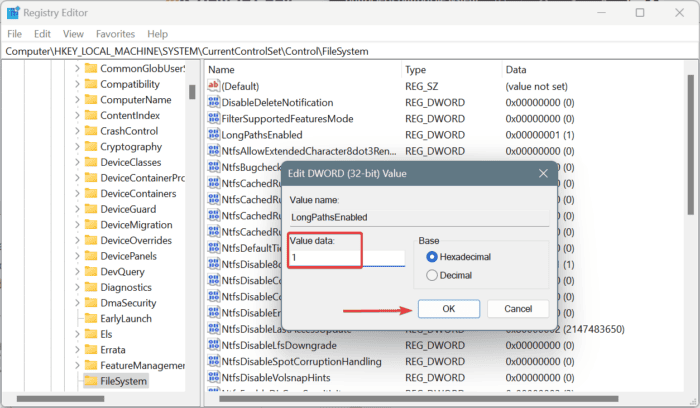This screenshot has height=408, width=700.
Task: Close the Edit DWORD dialog with X
Action: click(x=543, y=173)
